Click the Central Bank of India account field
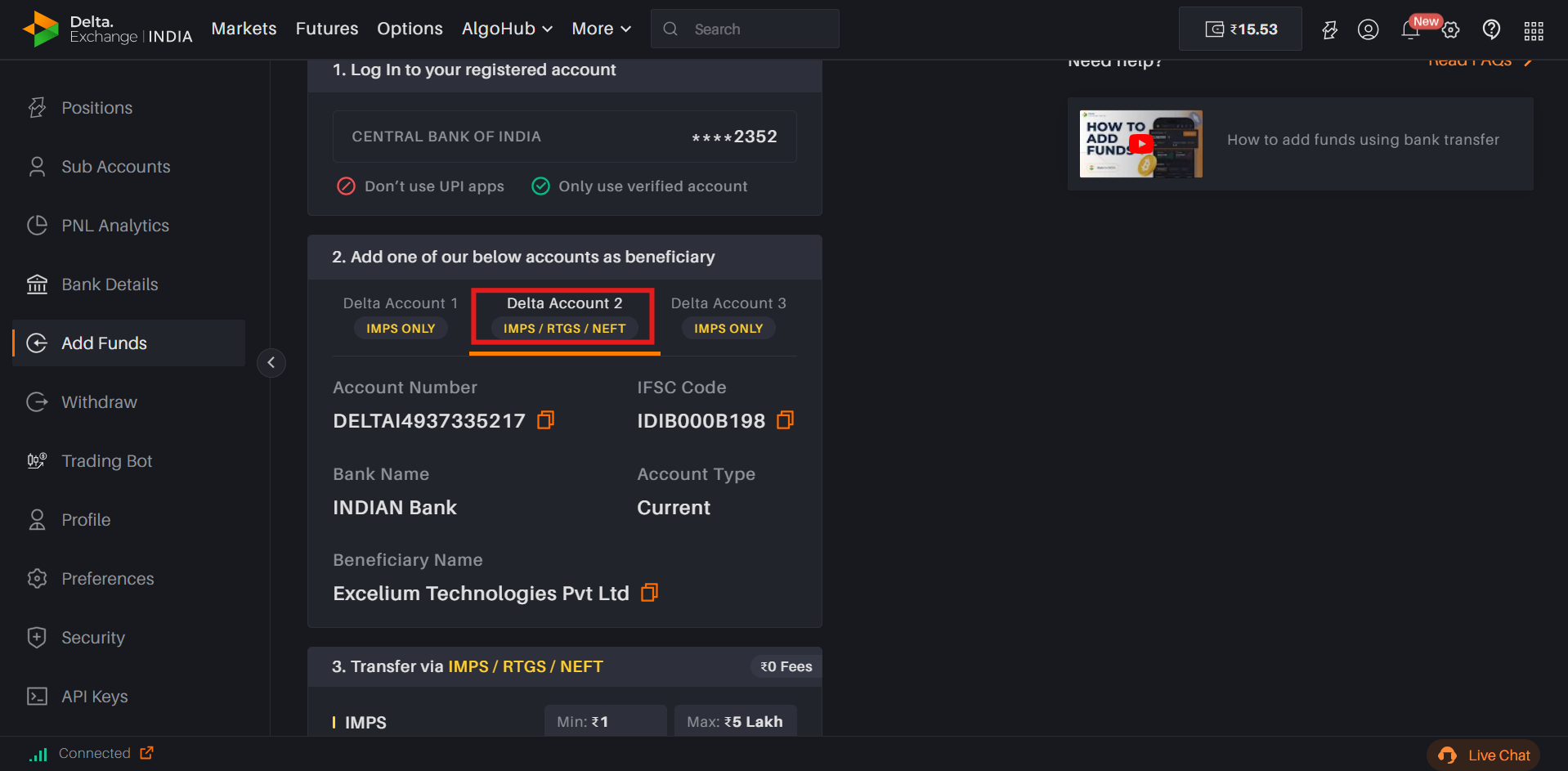The width and height of the screenshot is (1568, 771). 564,137
